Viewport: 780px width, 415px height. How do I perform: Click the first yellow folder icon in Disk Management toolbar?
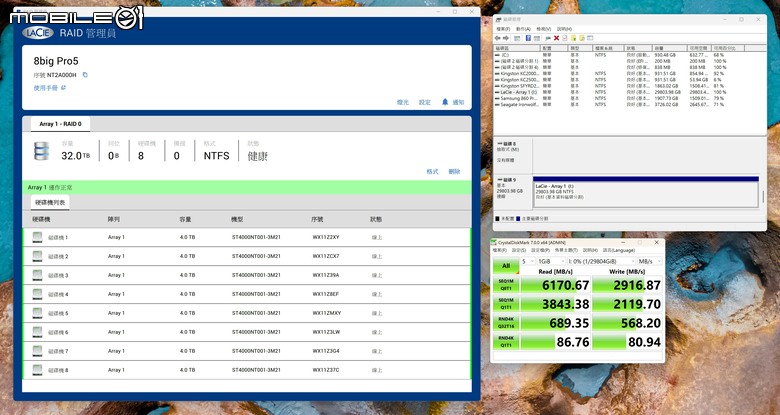(574, 38)
